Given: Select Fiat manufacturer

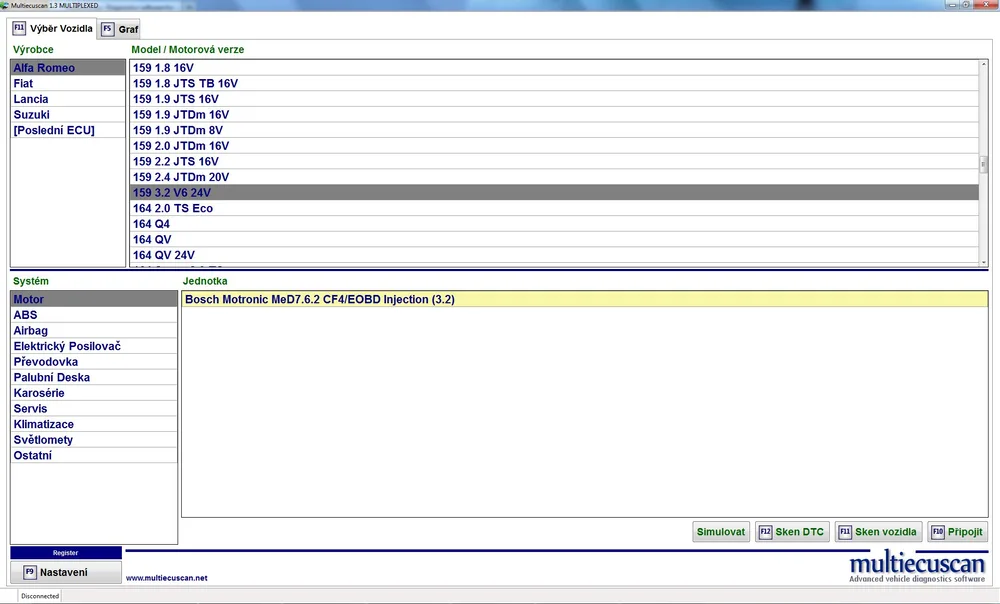Looking at the screenshot, I should click(x=68, y=84).
